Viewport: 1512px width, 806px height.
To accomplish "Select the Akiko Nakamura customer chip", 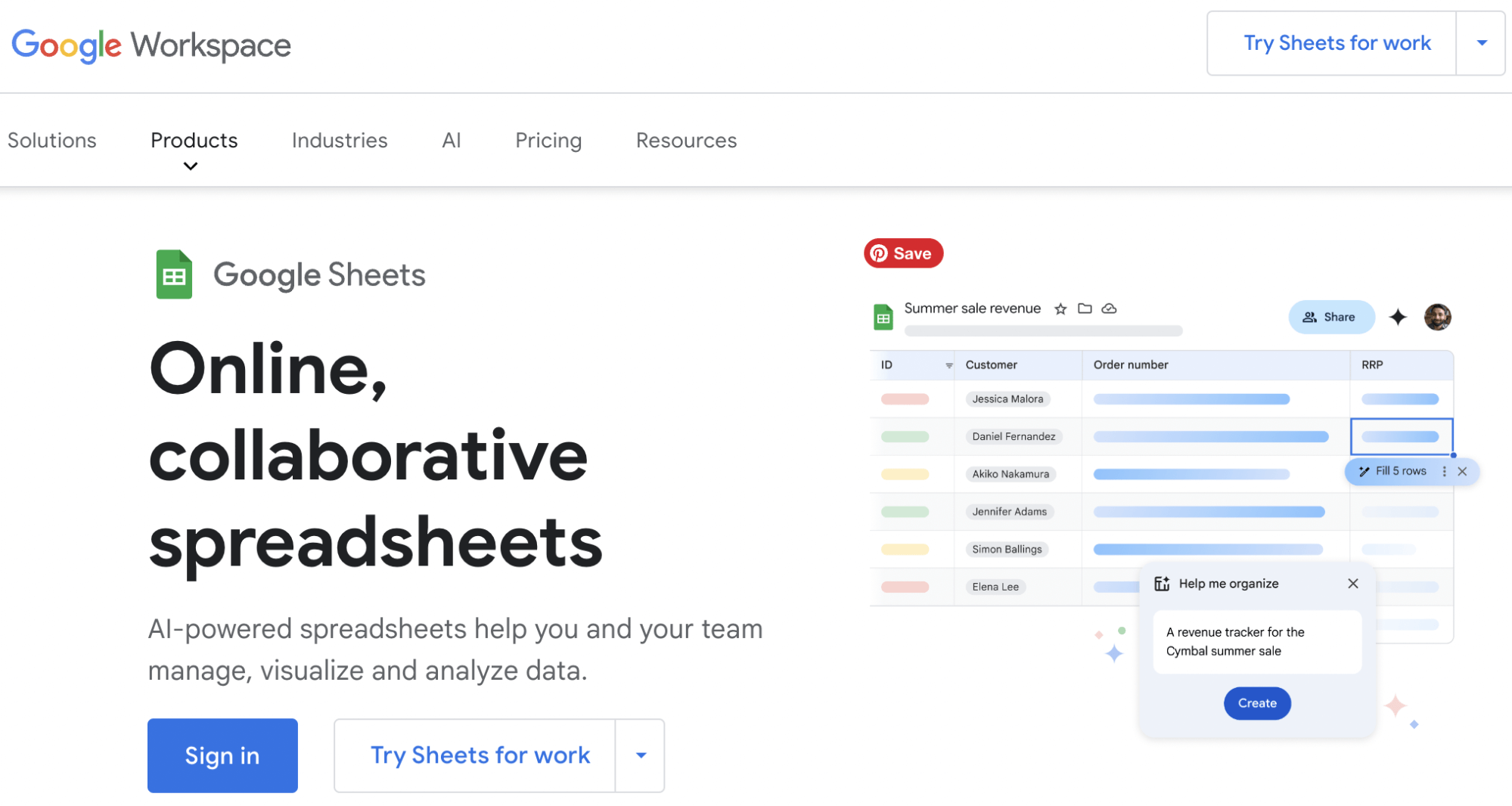I will coord(1011,474).
